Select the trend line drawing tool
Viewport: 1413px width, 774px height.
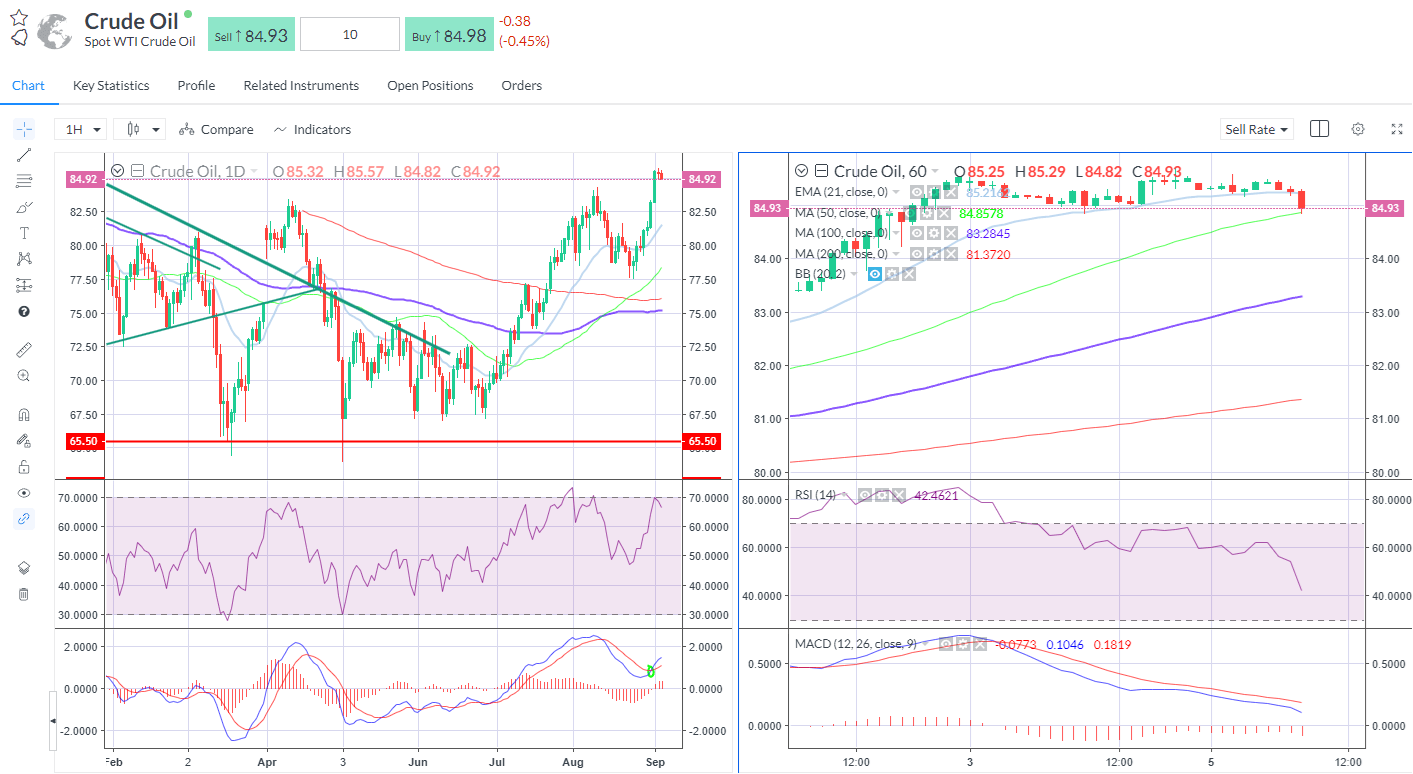(24, 154)
